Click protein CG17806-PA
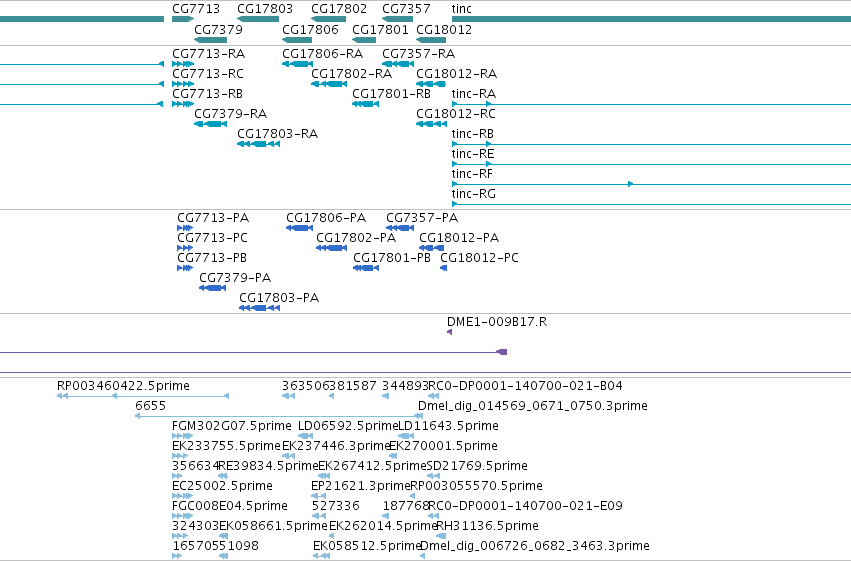Viewport: 851px width, 561px height. coord(300,228)
